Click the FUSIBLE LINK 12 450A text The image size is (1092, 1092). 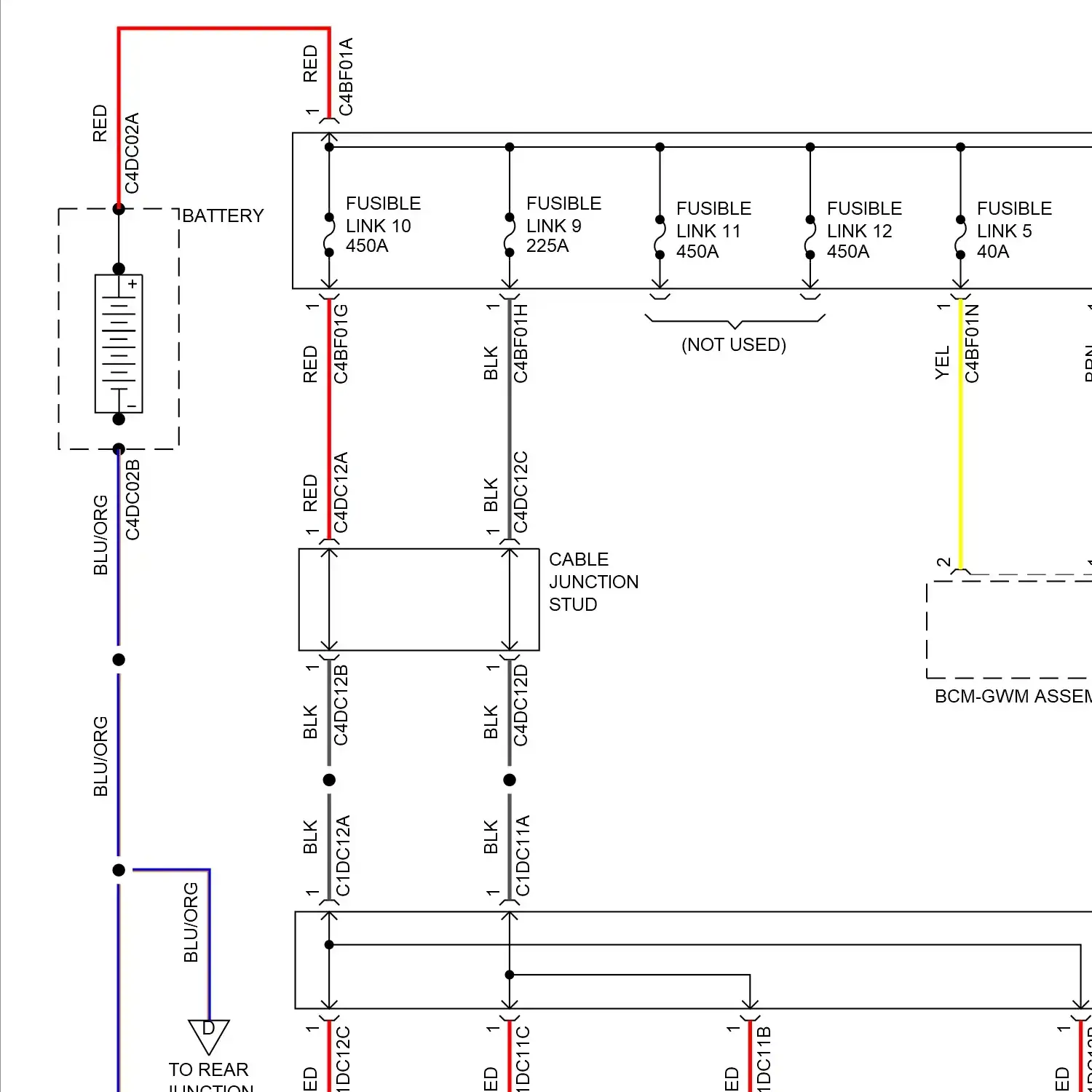coord(864,230)
